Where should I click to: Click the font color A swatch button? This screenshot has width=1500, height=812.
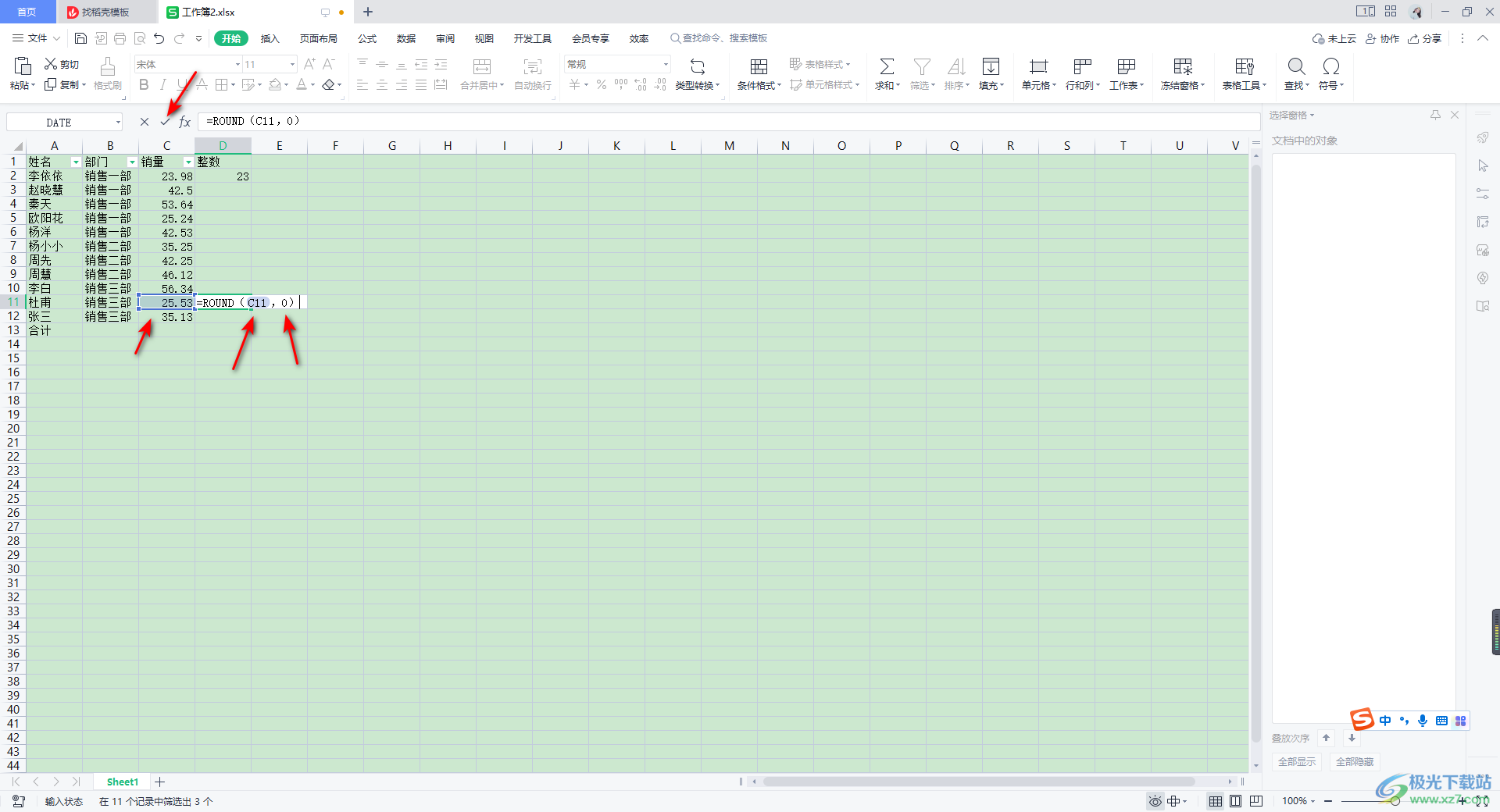point(302,84)
